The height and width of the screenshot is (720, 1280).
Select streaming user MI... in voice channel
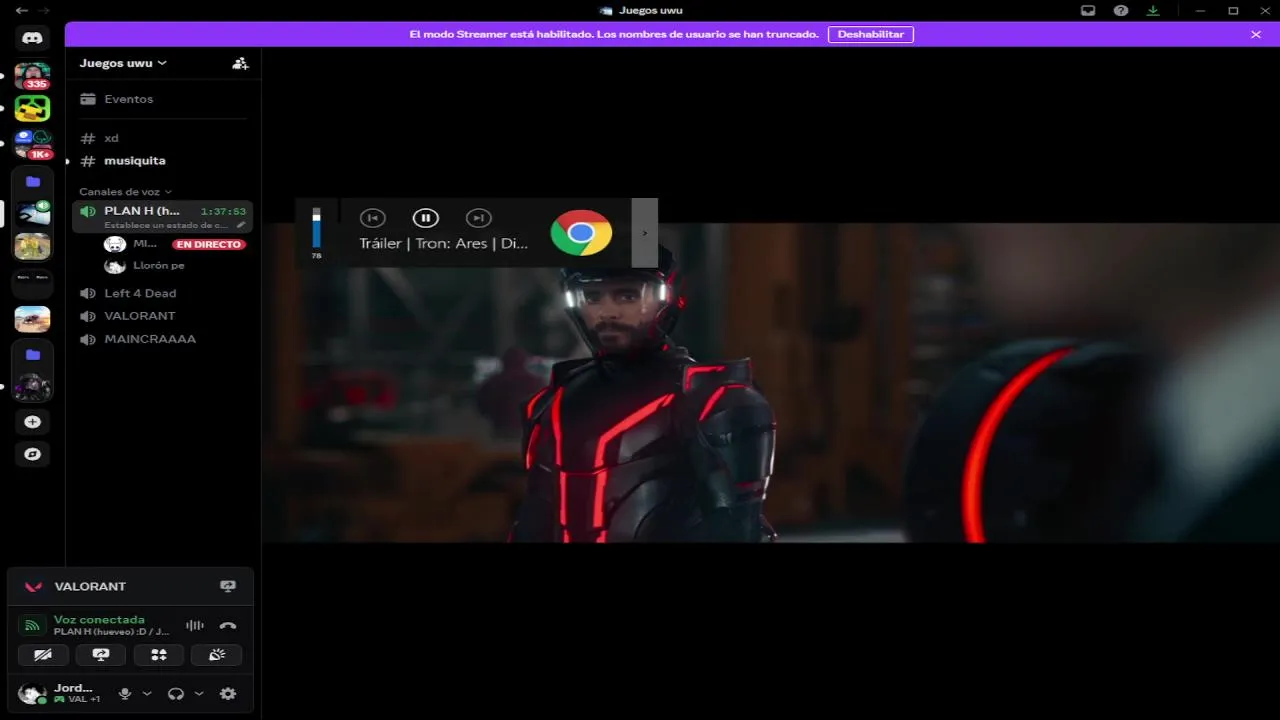[145, 244]
